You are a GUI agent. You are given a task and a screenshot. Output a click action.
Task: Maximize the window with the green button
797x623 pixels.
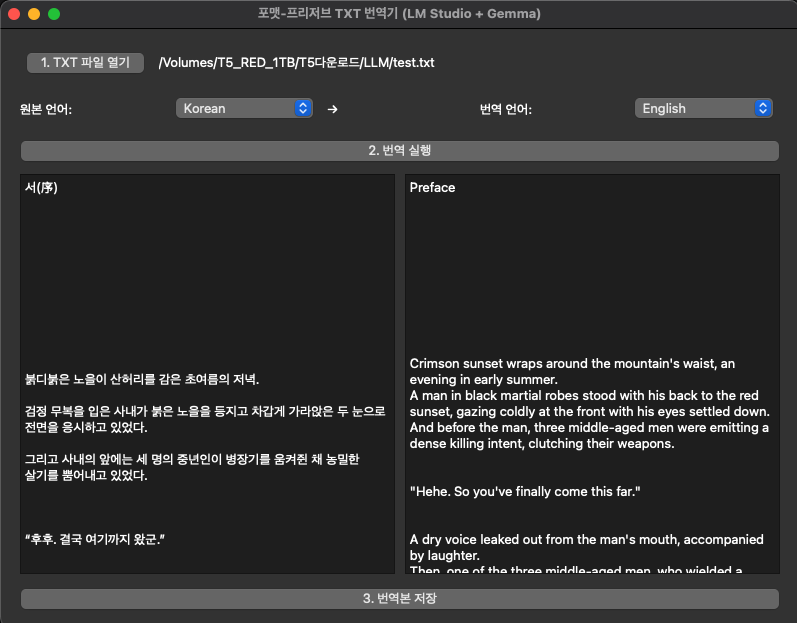click(x=54, y=14)
